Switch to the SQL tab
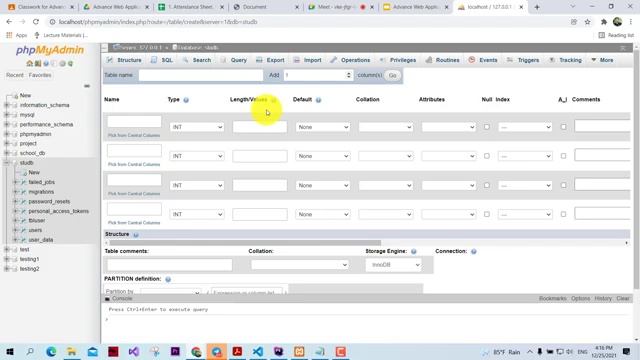The height and width of the screenshot is (360, 640). [x=162, y=60]
